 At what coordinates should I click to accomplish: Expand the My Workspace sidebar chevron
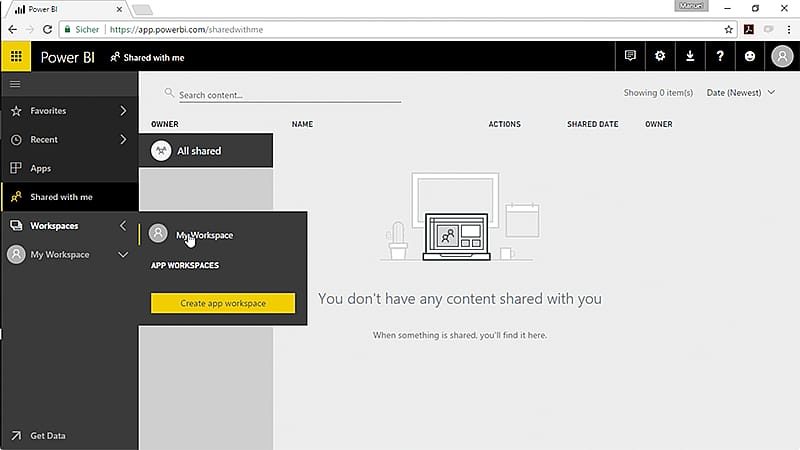pos(123,254)
